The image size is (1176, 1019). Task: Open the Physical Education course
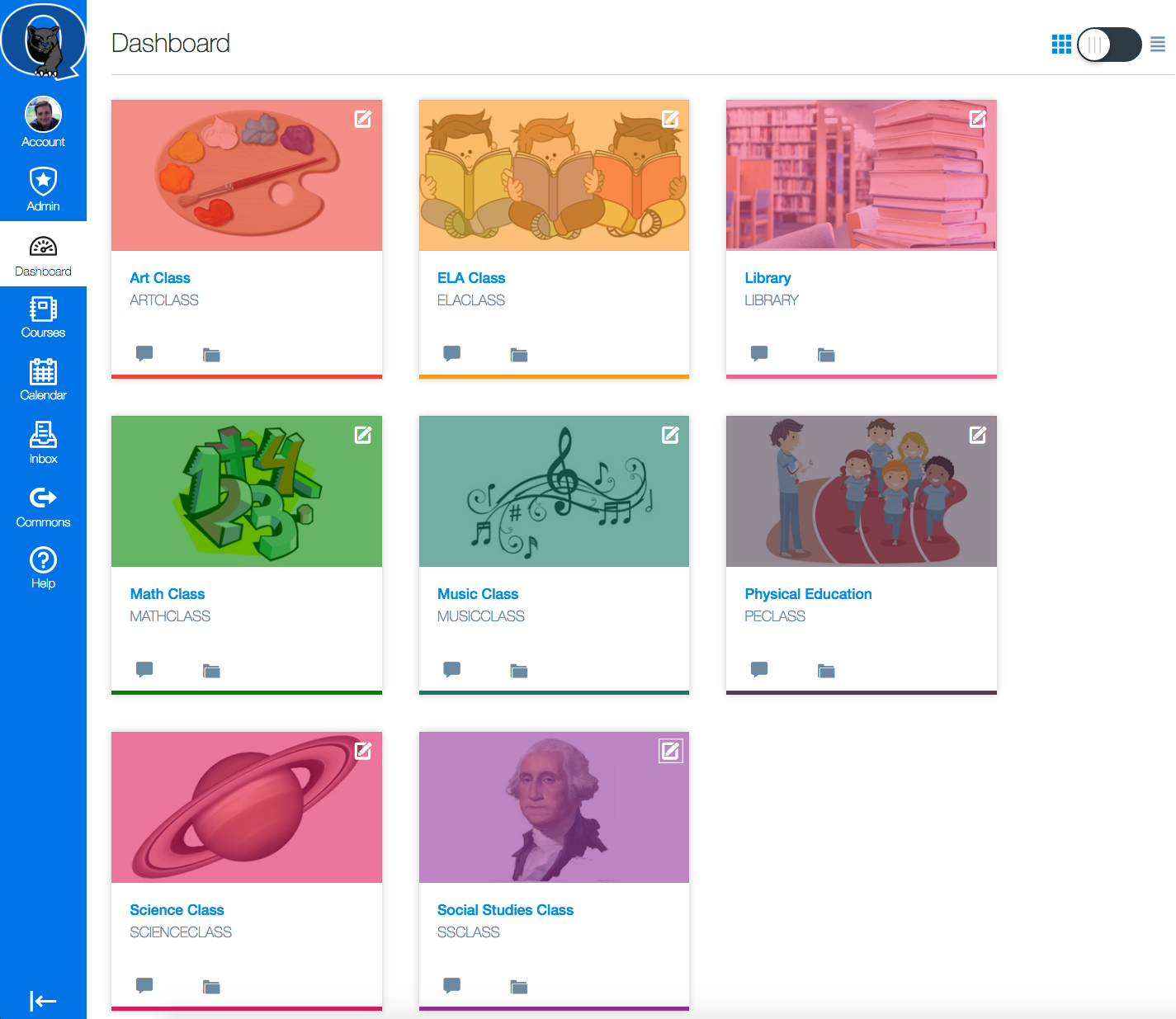pos(808,593)
